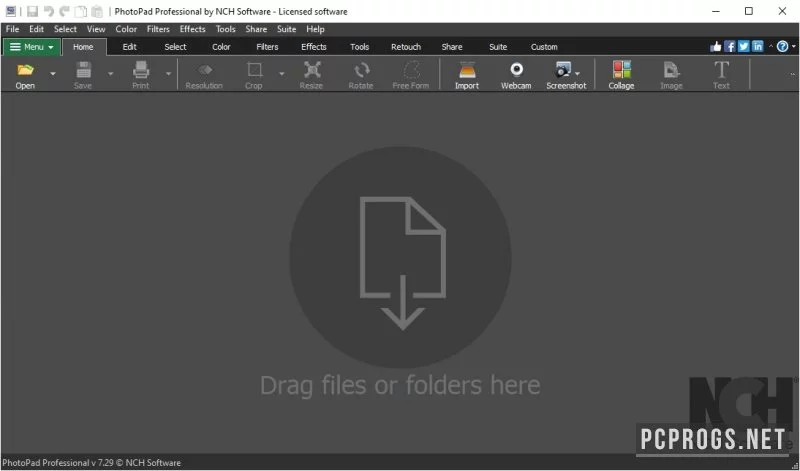Viewport: 800px width, 471px height.
Task: Open the Effects menu in menu bar
Action: [192, 29]
